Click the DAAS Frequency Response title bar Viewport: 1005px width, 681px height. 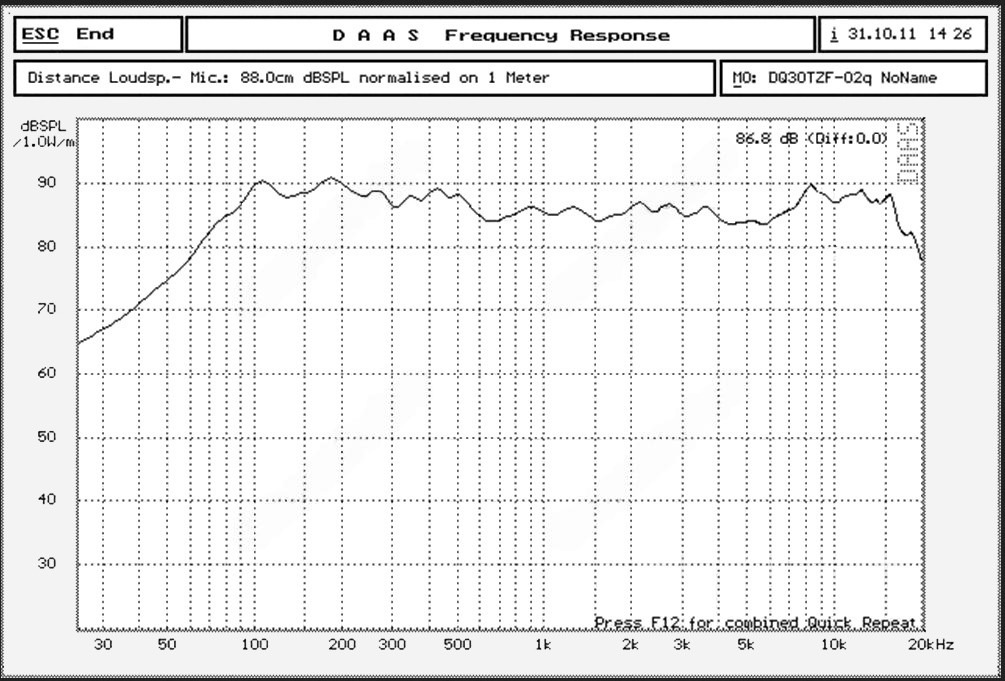[x=500, y=35]
